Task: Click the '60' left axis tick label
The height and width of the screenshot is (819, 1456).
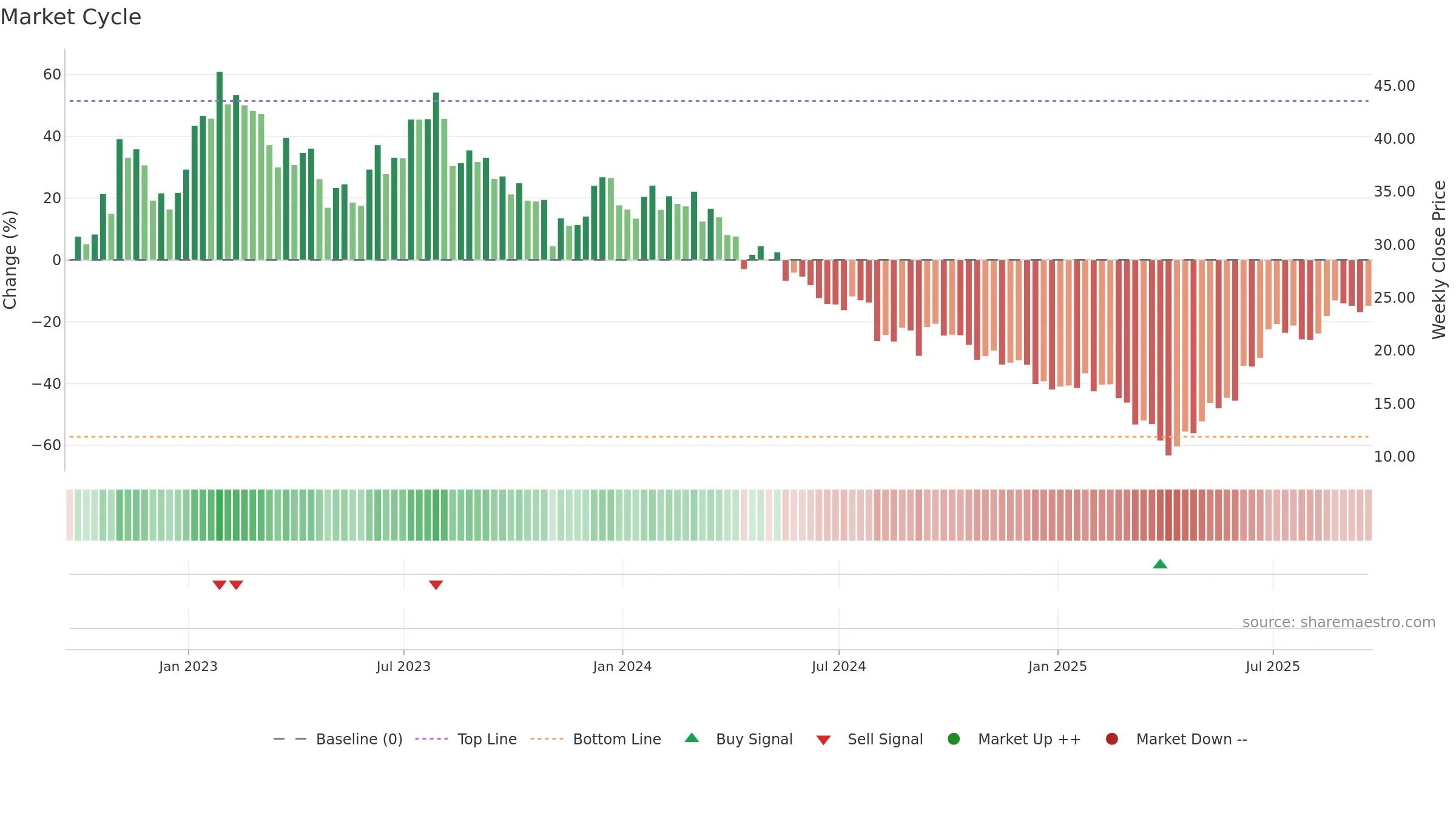Action: [x=52, y=75]
